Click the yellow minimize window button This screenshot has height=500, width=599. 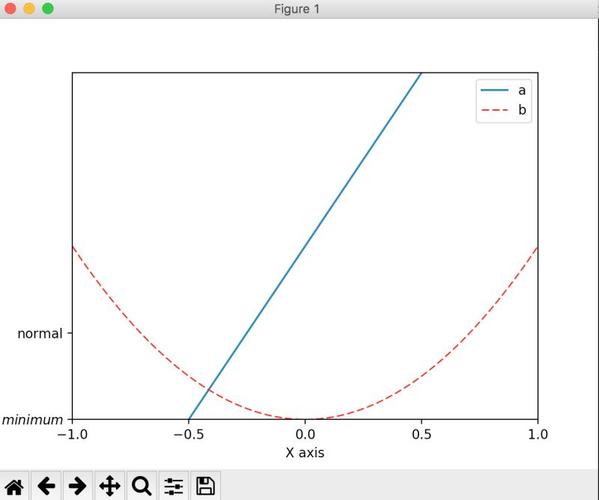coord(29,8)
